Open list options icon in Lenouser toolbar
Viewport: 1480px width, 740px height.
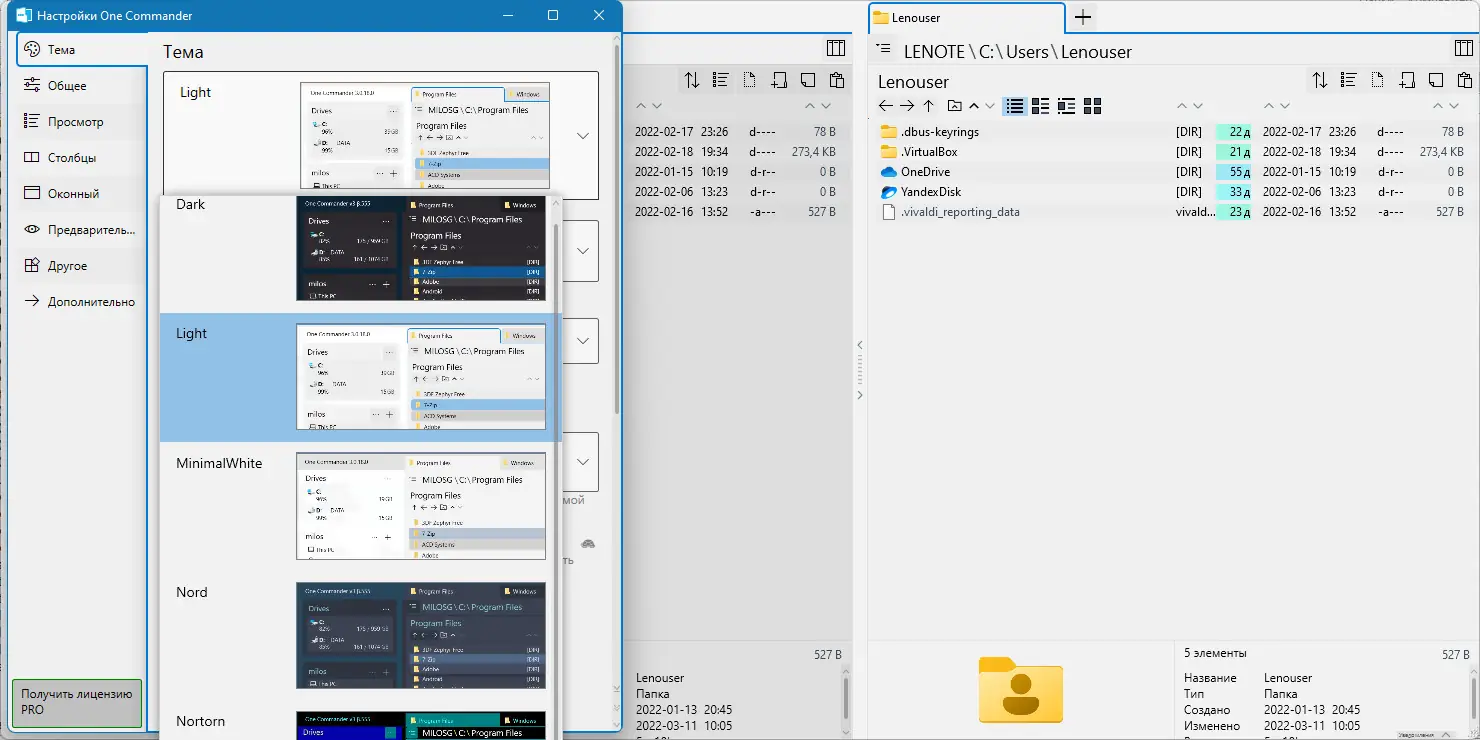pyautogui.click(x=1349, y=80)
